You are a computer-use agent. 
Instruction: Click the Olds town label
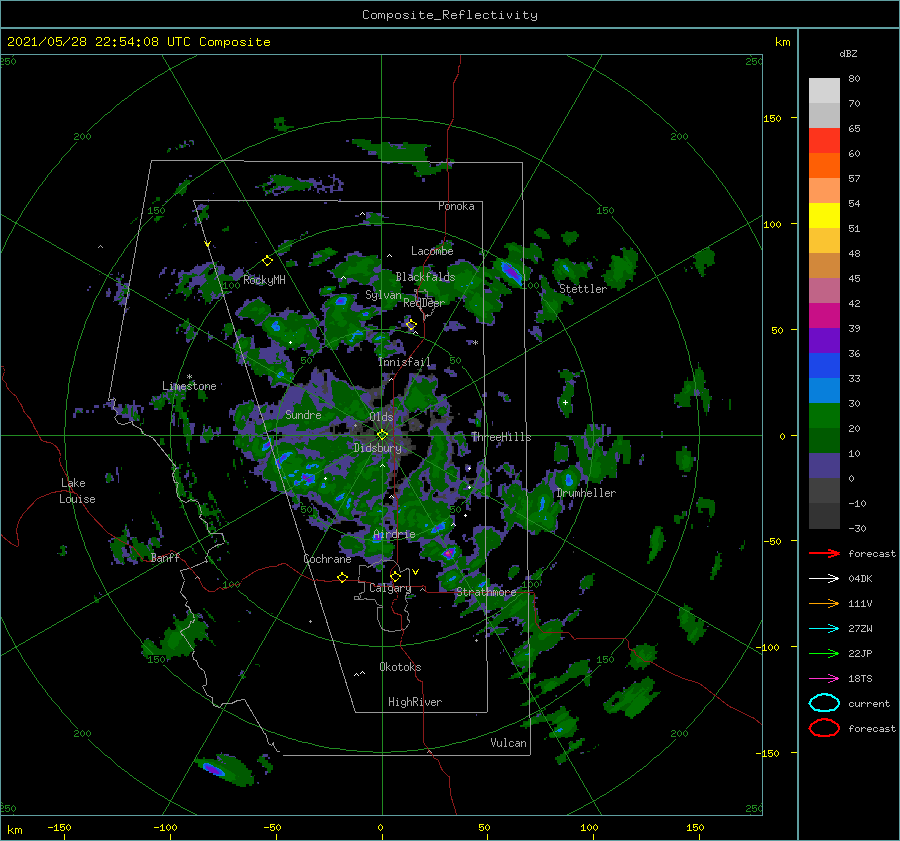(381, 417)
